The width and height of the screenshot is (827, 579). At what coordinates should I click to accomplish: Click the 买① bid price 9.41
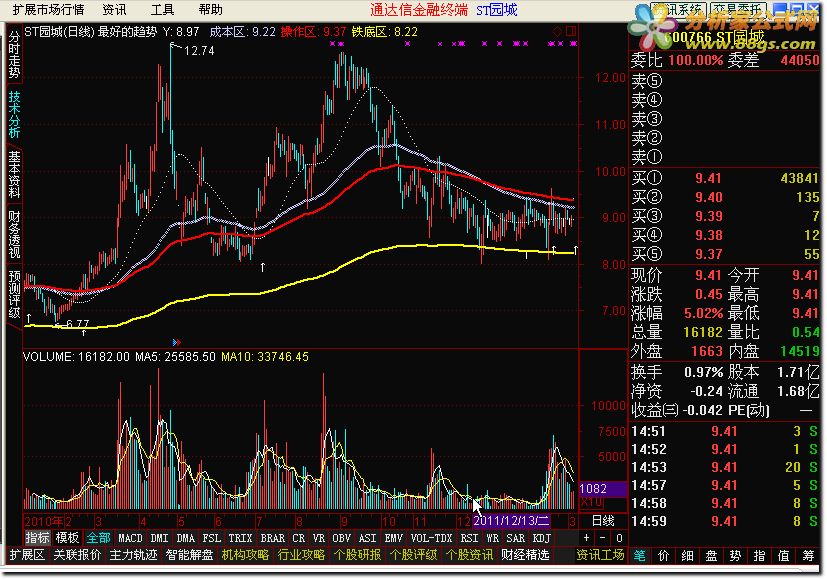point(708,178)
